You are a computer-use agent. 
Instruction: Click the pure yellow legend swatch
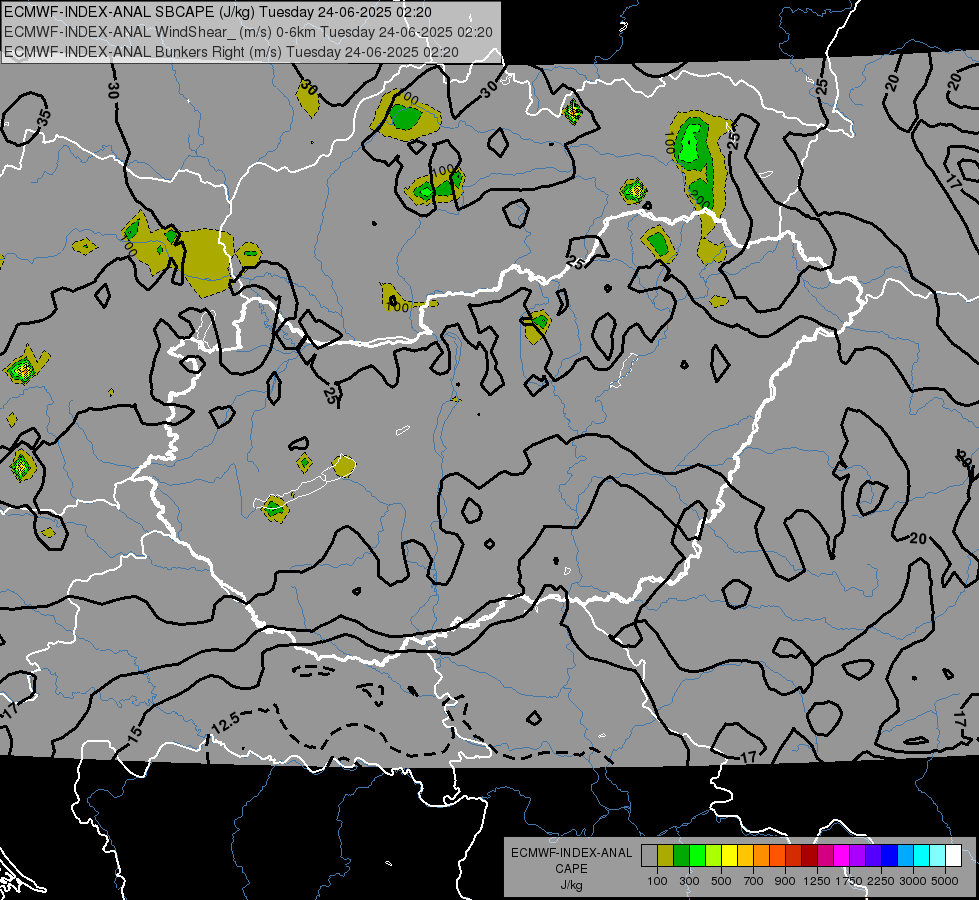[729, 856]
